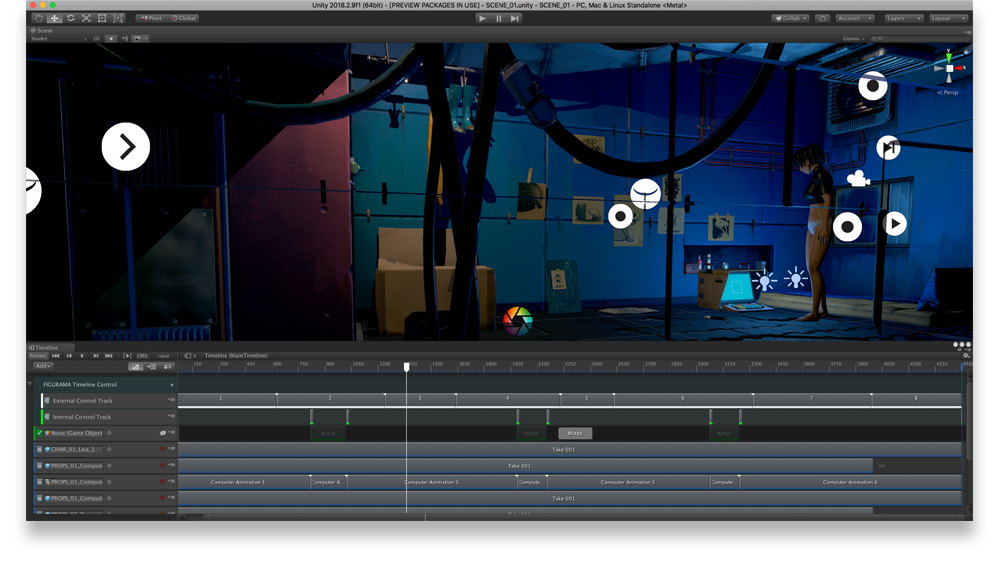Open the Layers dropdown
1000x575 pixels.
click(x=904, y=18)
